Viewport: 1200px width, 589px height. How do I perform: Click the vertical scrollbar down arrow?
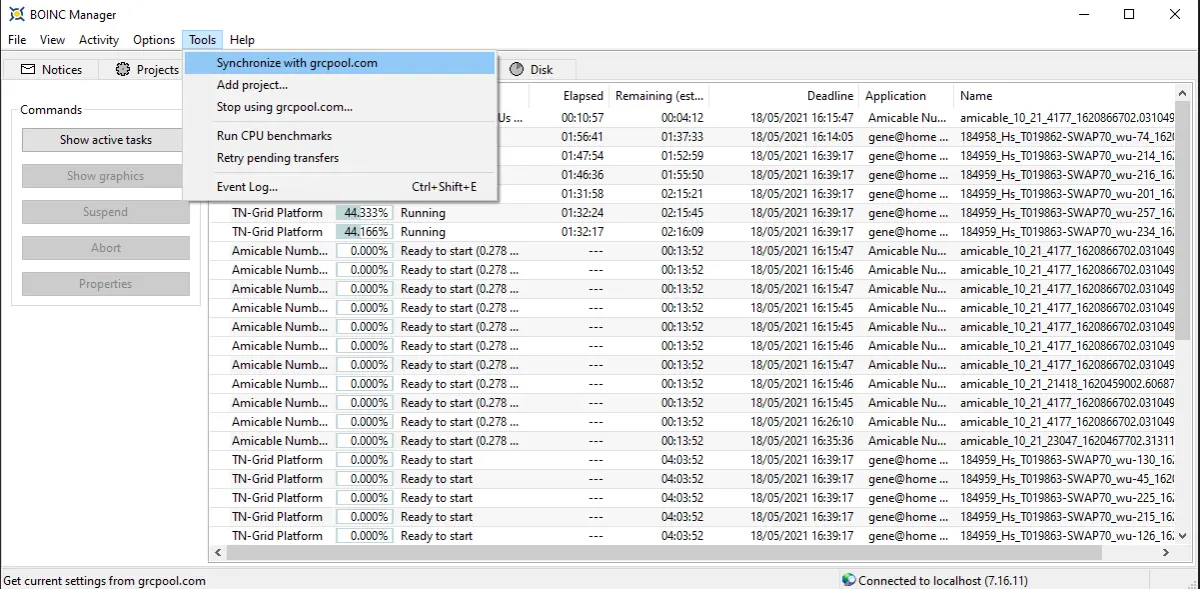[1182, 537]
